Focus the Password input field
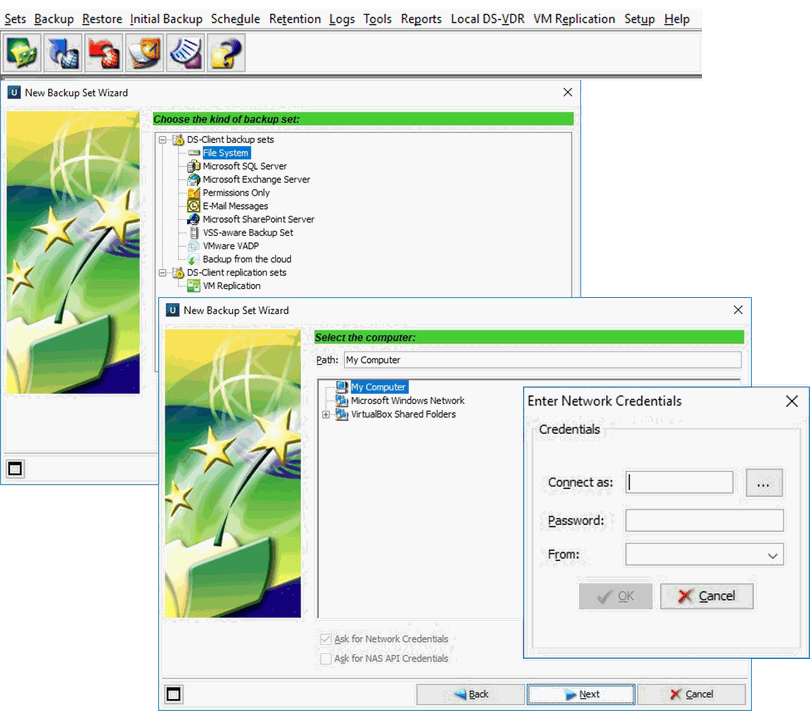The image size is (810, 711). click(704, 520)
